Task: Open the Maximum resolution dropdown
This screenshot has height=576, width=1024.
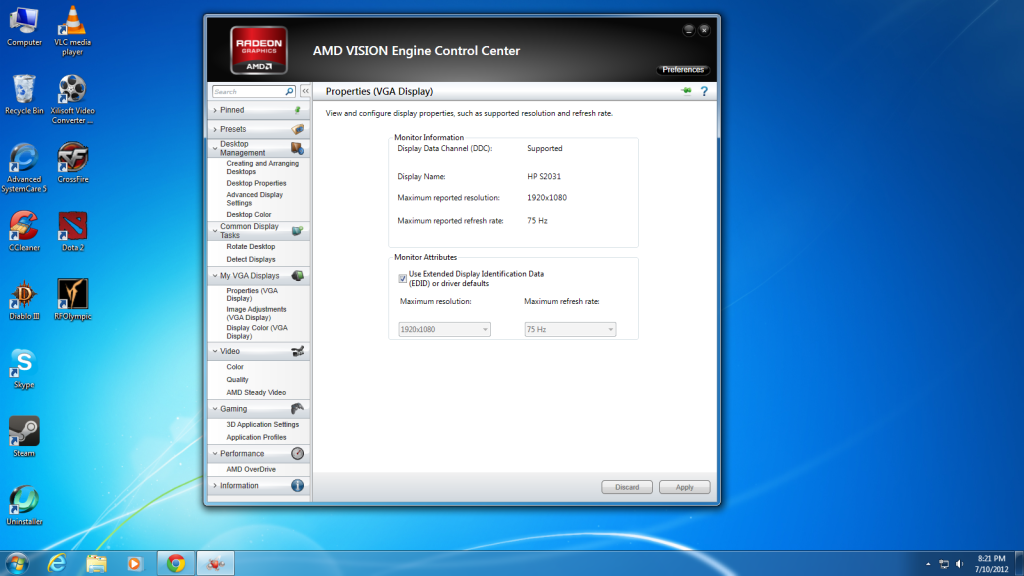Action: click(444, 329)
